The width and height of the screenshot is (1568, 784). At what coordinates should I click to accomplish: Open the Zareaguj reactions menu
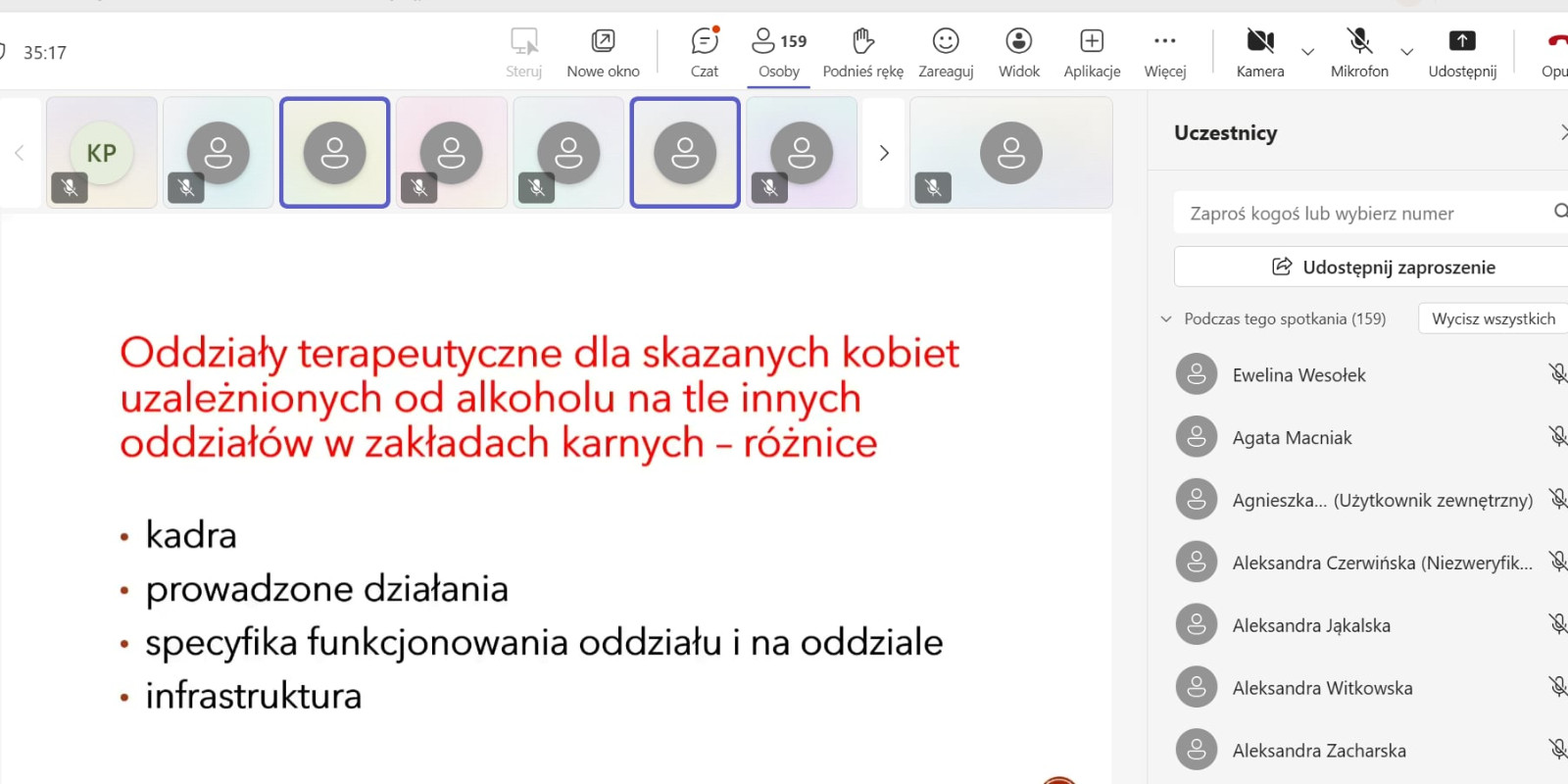tap(945, 52)
